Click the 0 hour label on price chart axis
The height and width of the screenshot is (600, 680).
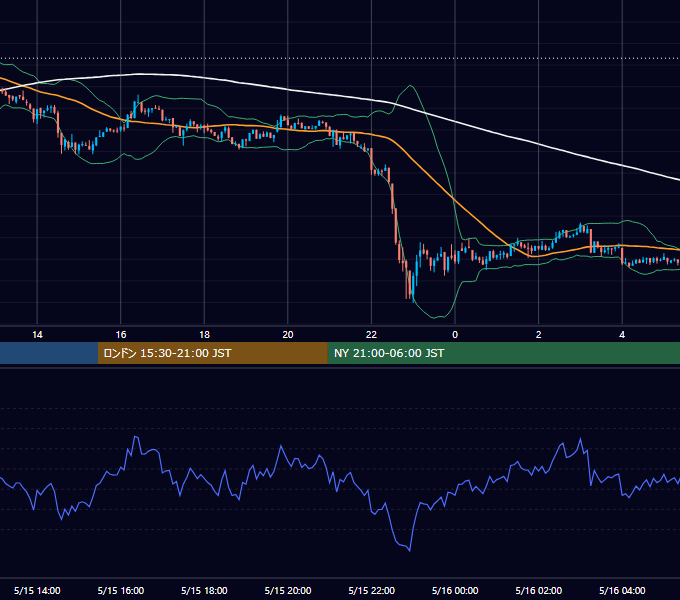[x=455, y=335]
